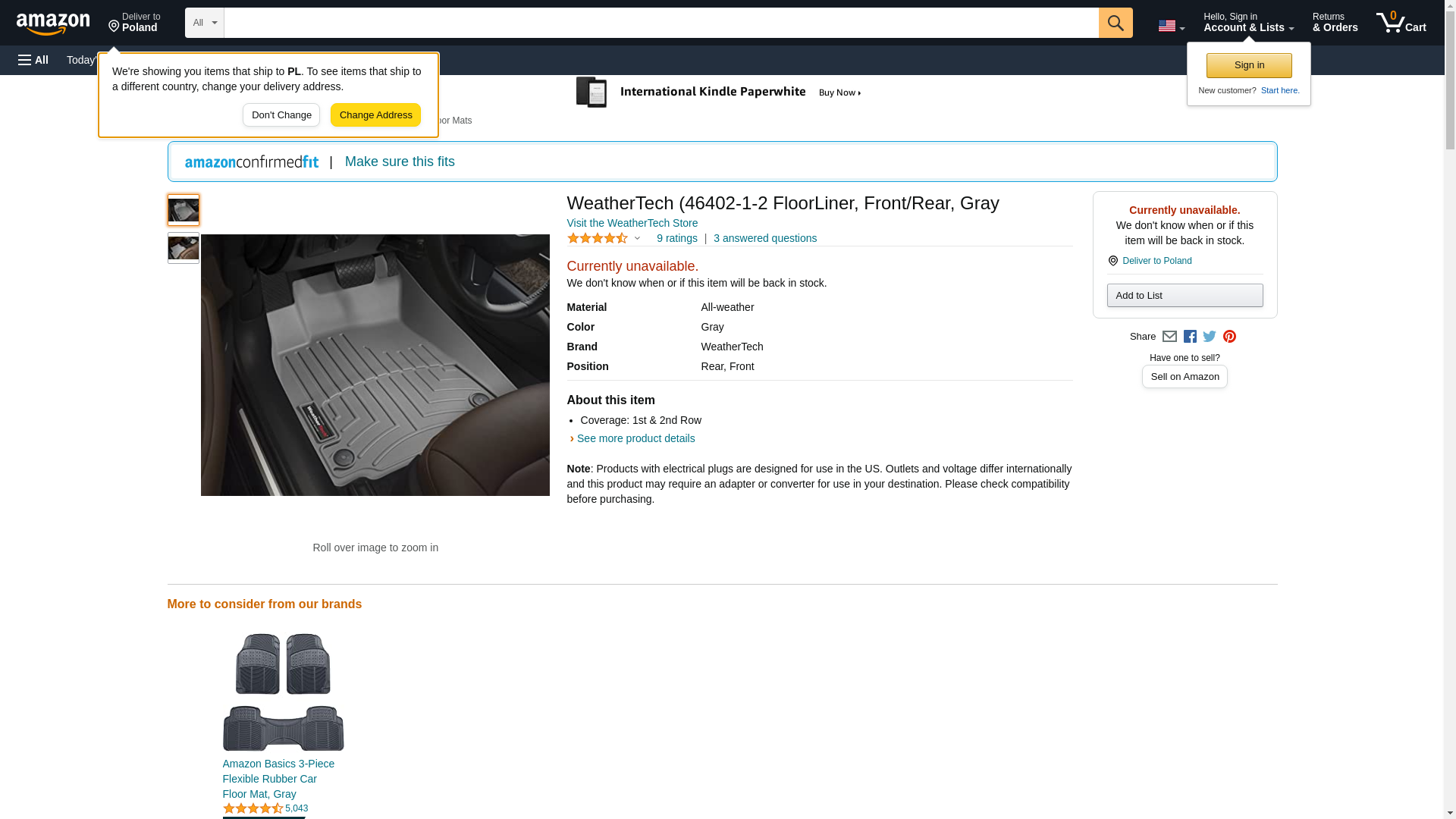The height and width of the screenshot is (819, 1456).
Task: Open the shopping cart icon
Action: pyautogui.click(x=1401, y=23)
